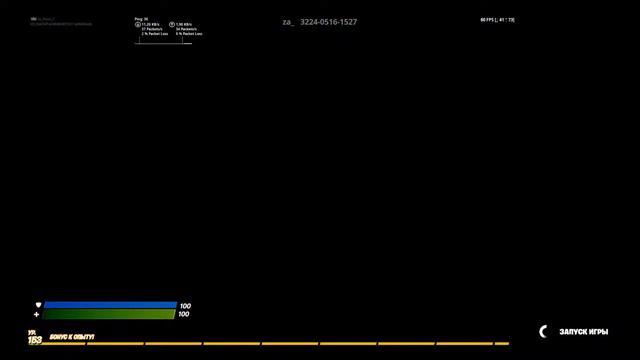Click the shield value 100 beside the blue bar
The width and height of the screenshot is (640, 360).
[x=185, y=306]
